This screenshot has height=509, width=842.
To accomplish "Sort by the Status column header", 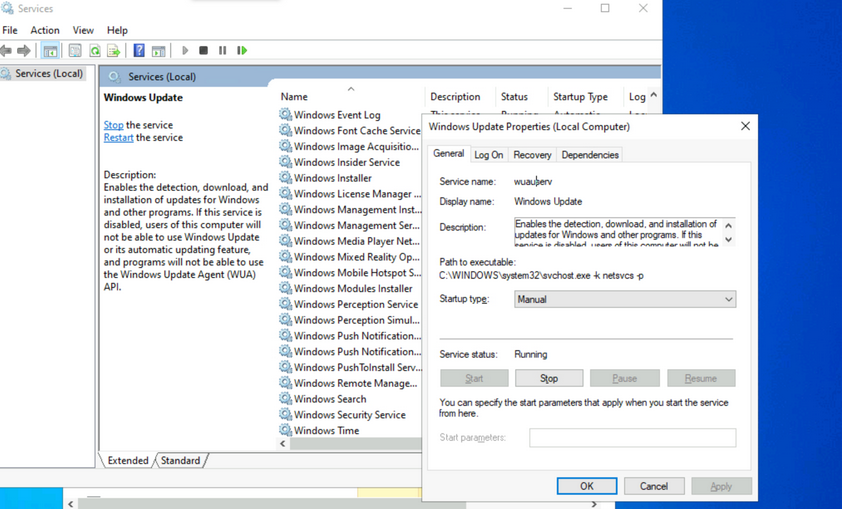I will [521, 97].
